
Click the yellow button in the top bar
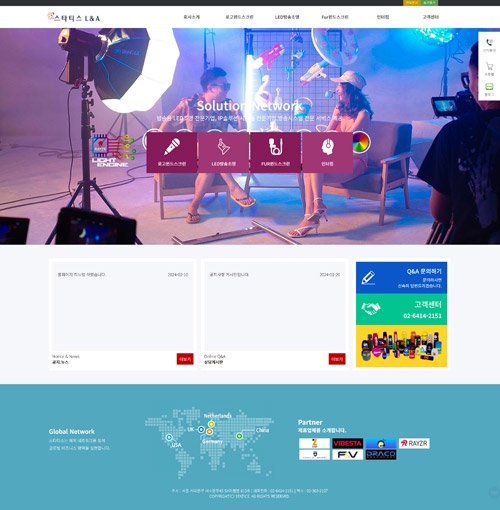[412, 3]
